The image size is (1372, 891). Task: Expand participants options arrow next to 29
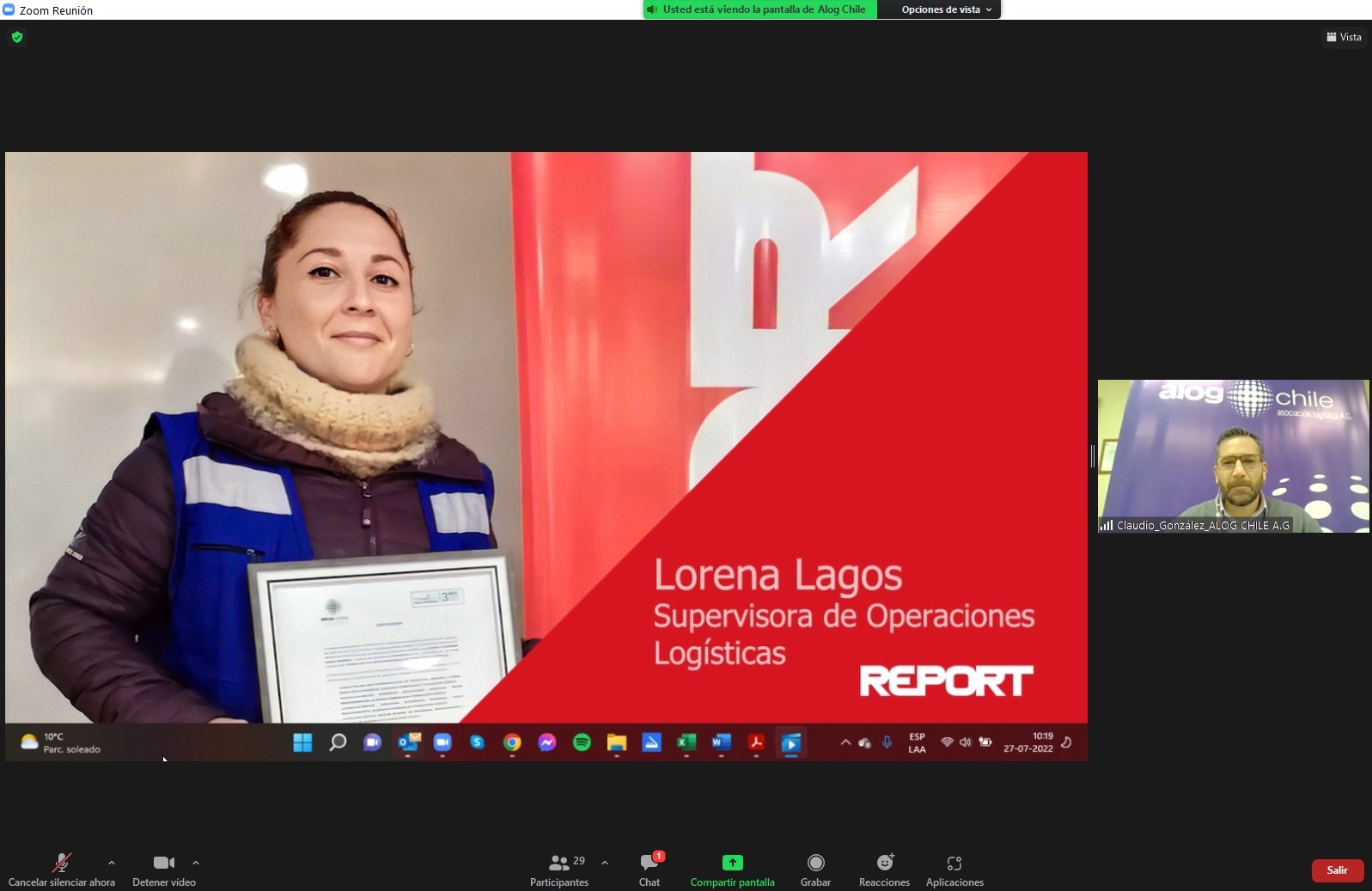click(605, 863)
